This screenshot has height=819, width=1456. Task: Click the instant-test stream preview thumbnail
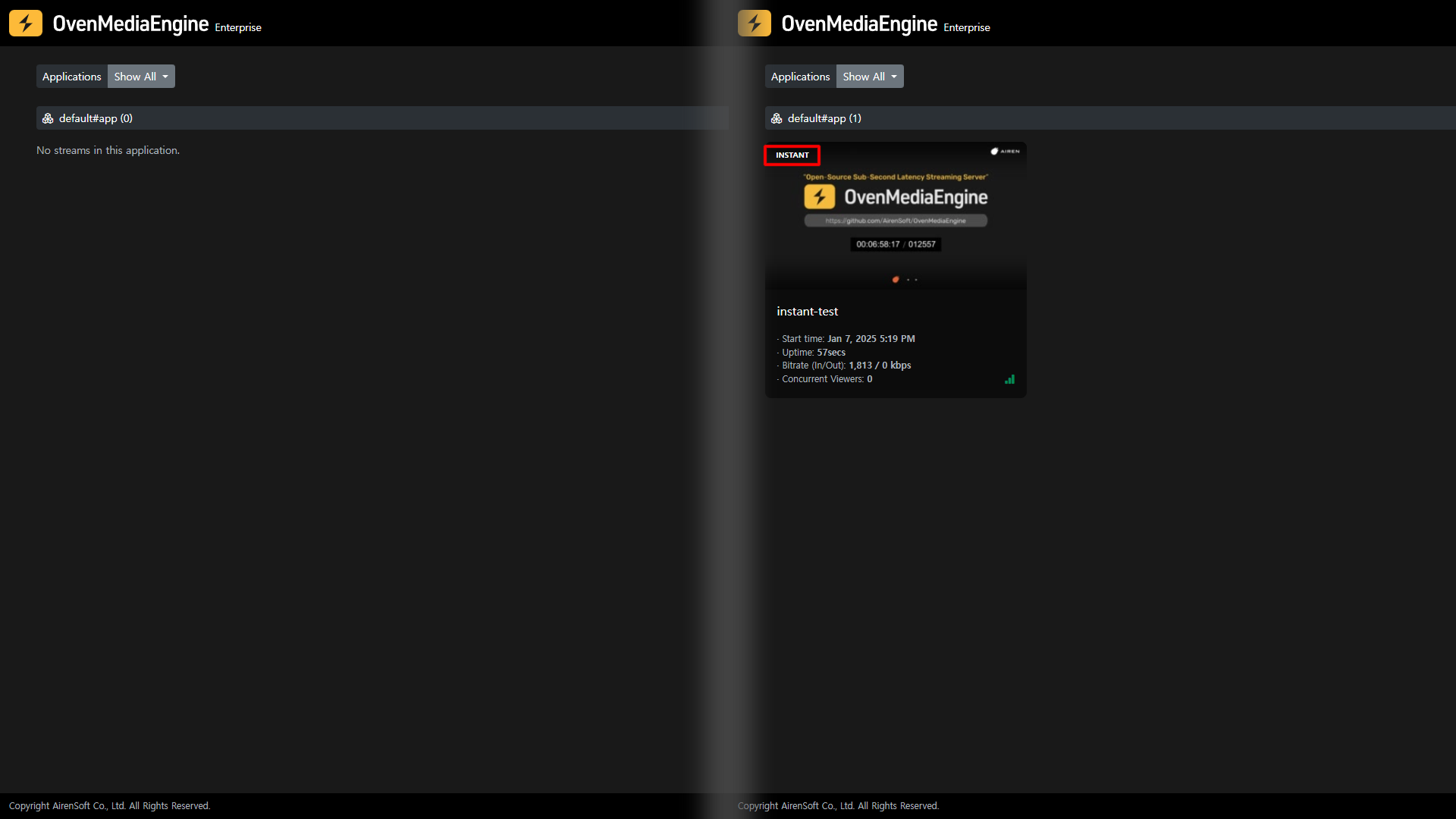[x=896, y=262]
